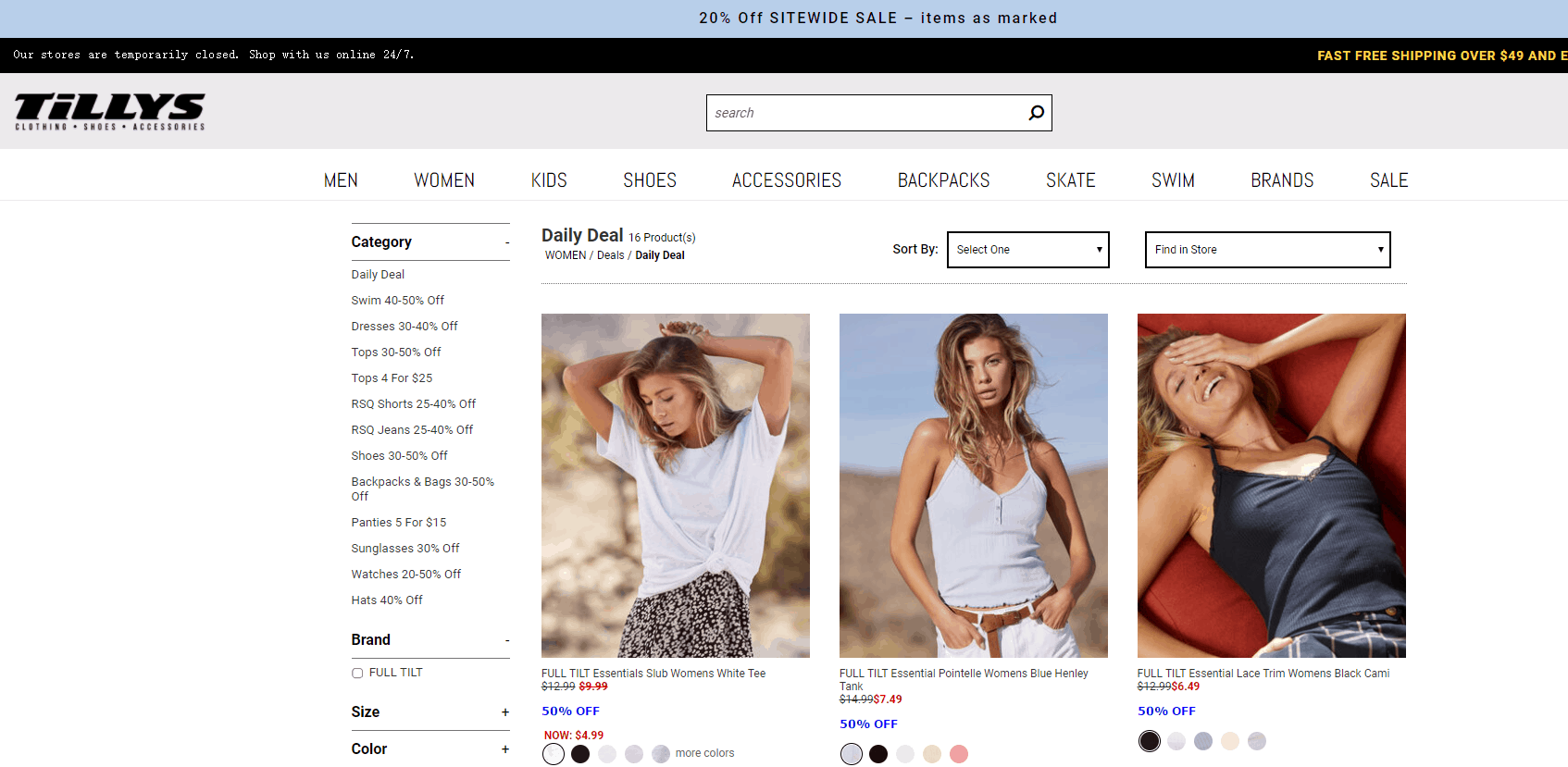Open the BACKPACKS menu
Viewport: 1568px width, 767px height.
[x=944, y=180]
